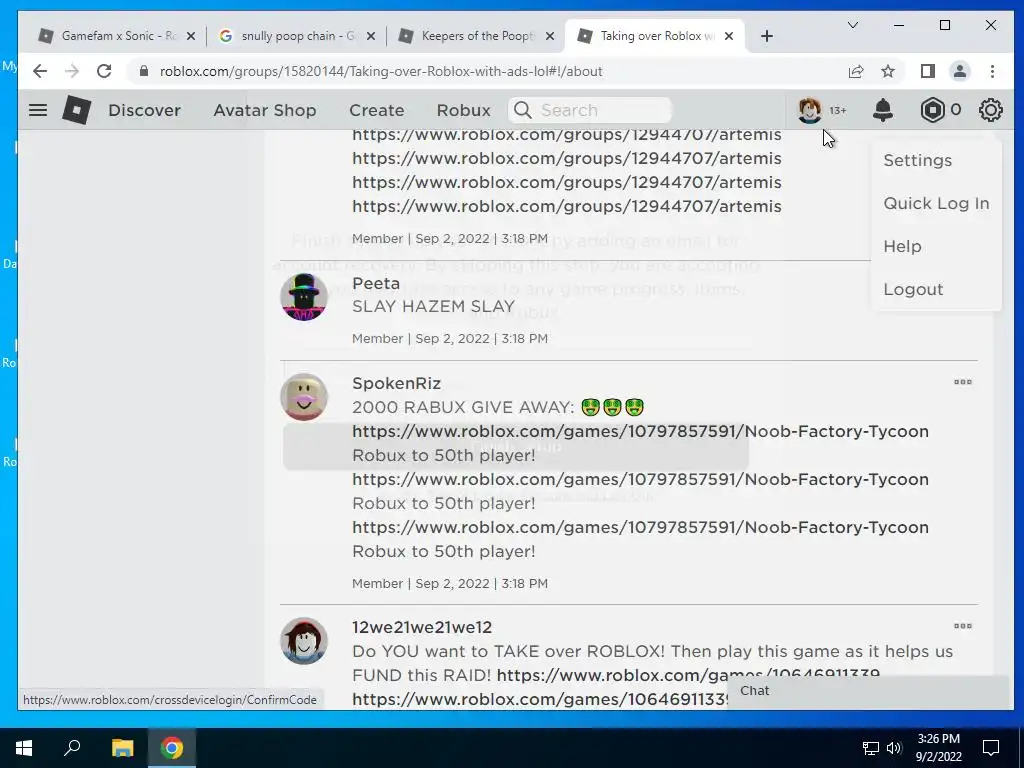Open Peeta's username link
Image resolution: width=1024 pixels, height=768 pixels.
click(376, 283)
